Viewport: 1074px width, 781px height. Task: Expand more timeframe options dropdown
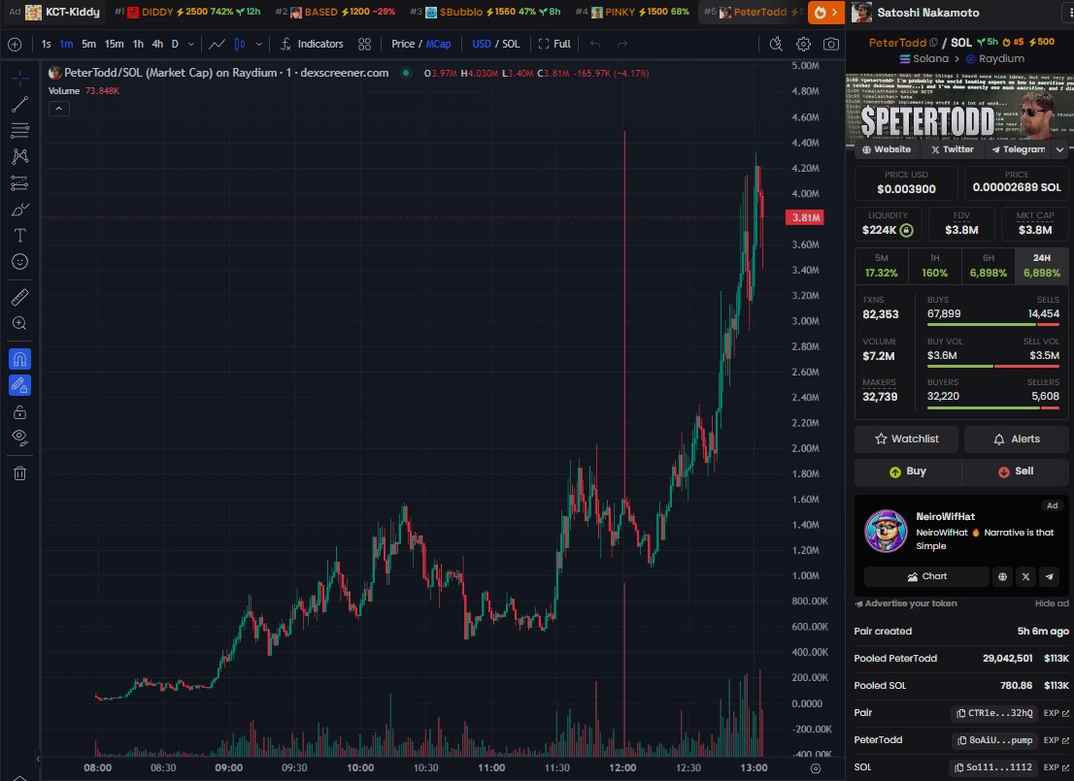[190, 45]
